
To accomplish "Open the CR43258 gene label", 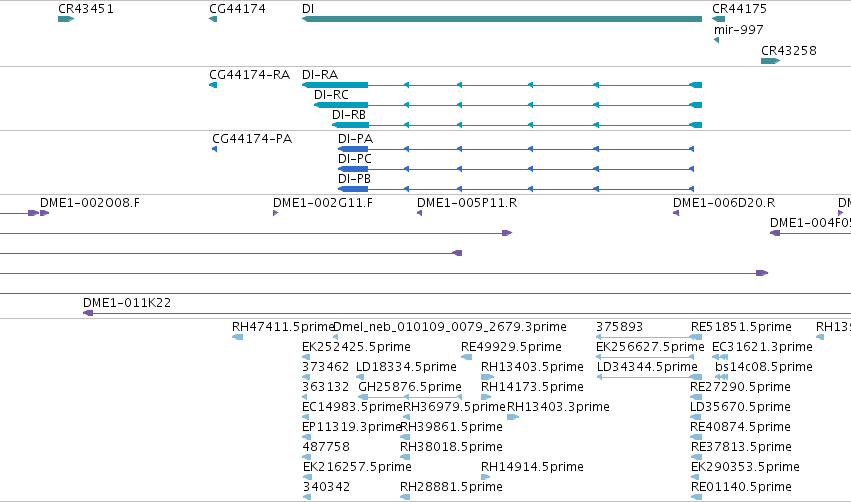I will coord(789,51).
